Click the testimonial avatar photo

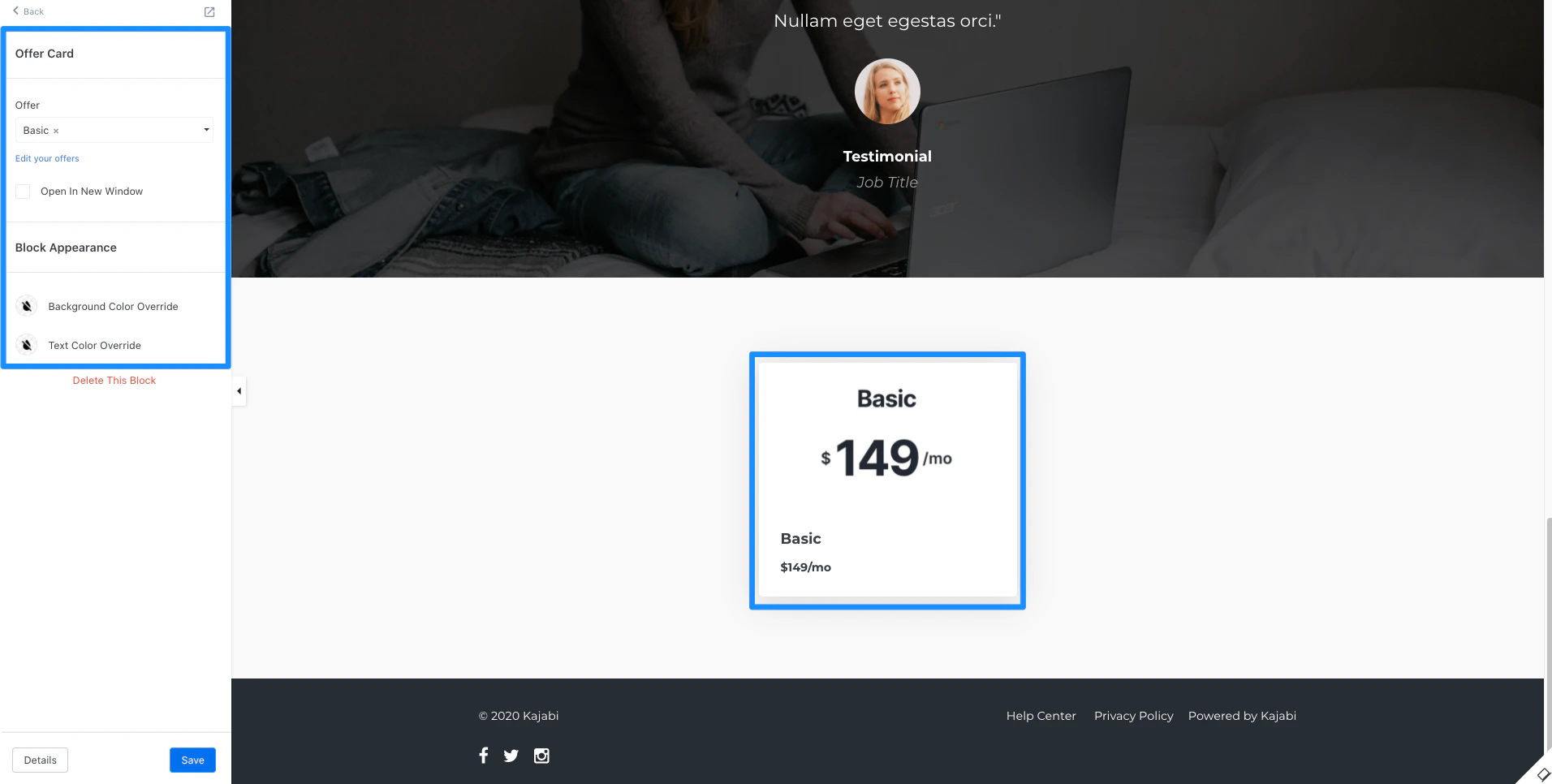coord(887,91)
